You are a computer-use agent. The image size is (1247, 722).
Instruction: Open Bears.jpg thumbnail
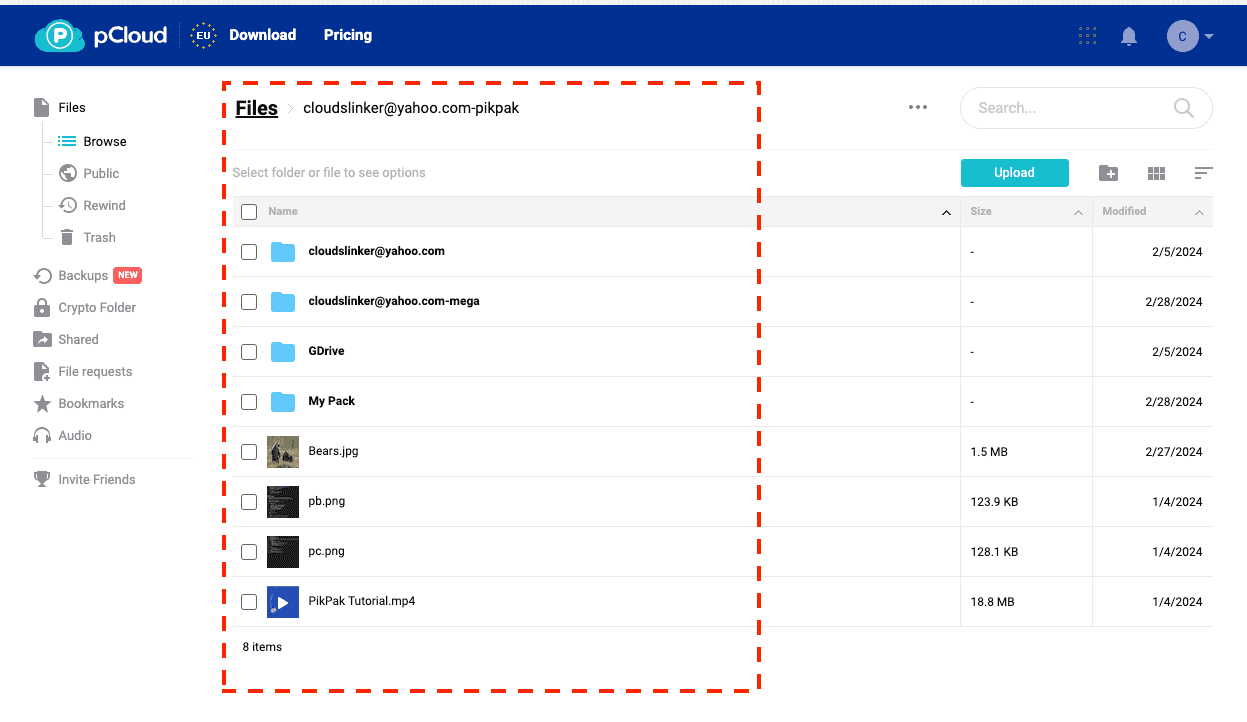coord(283,452)
